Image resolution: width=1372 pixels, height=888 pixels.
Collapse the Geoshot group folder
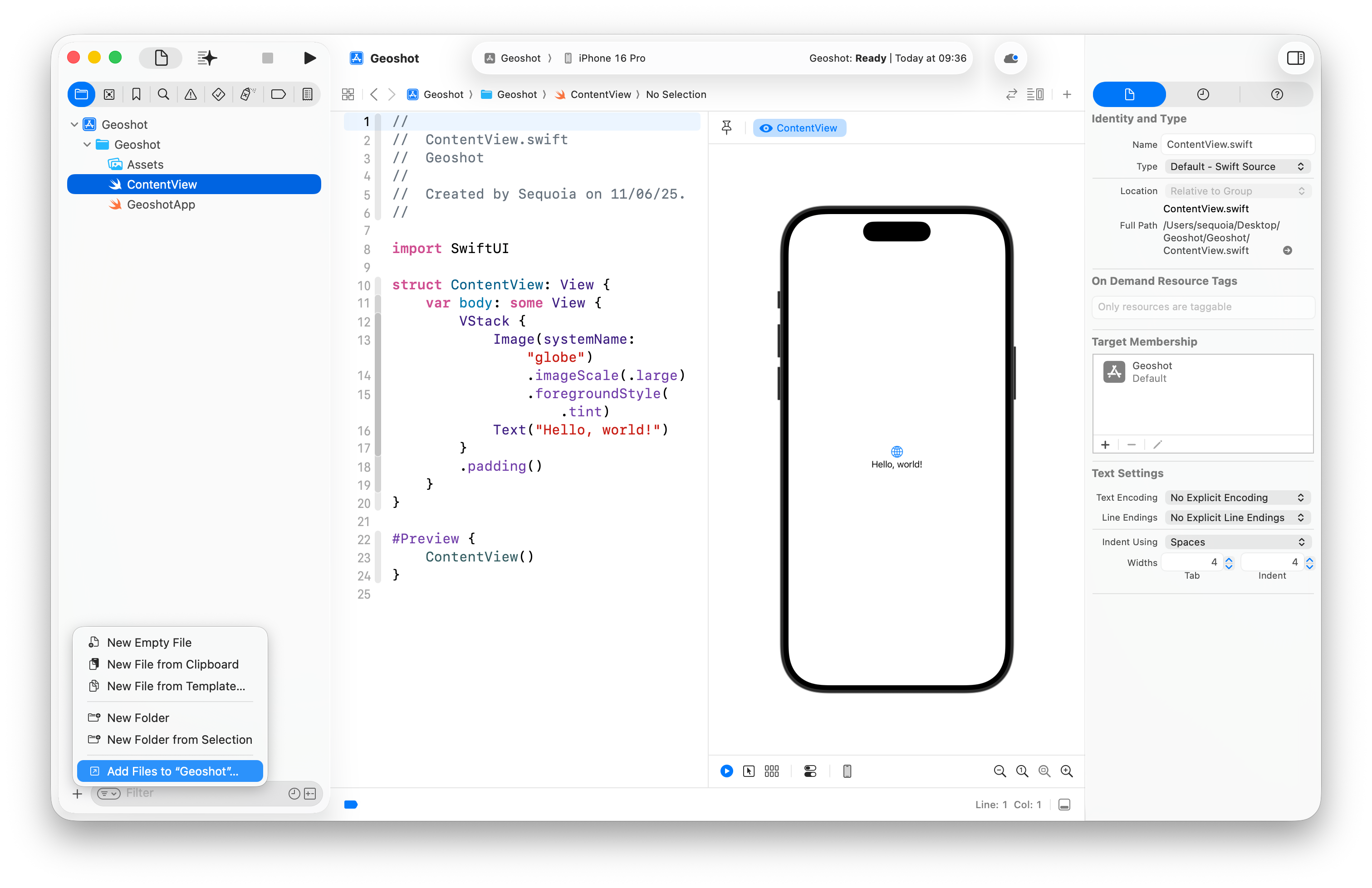pos(87,145)
